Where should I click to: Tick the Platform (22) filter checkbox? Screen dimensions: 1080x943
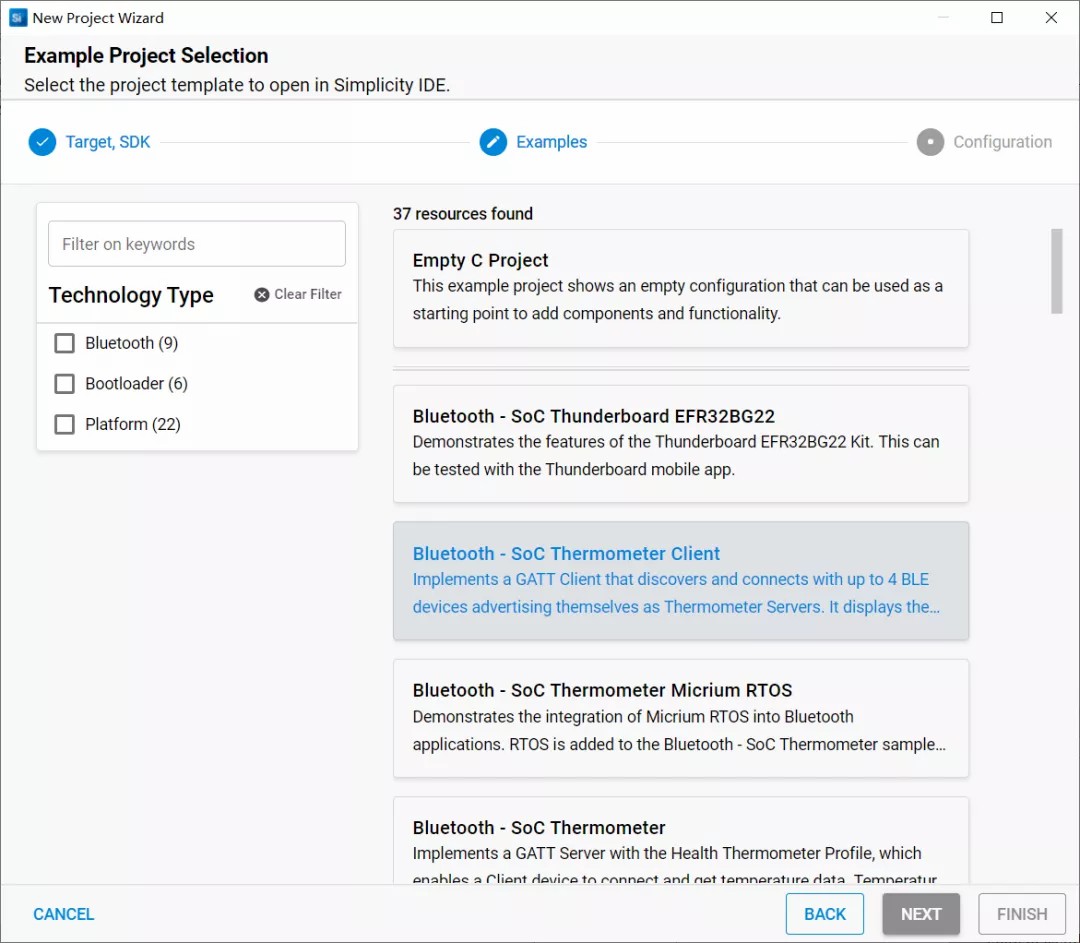(x=65, y=424)
